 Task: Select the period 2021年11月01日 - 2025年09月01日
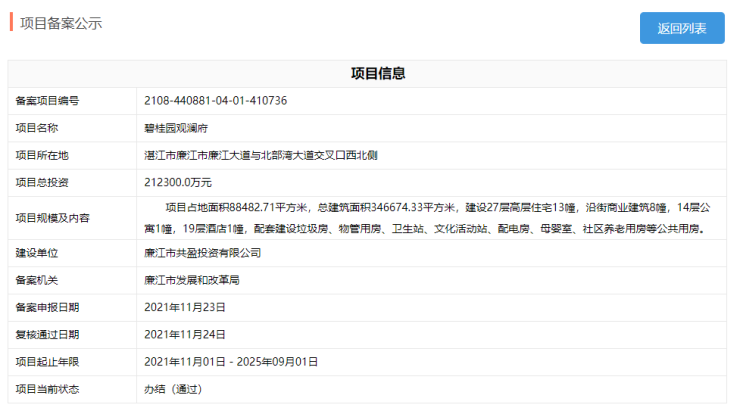coord(231,362)
